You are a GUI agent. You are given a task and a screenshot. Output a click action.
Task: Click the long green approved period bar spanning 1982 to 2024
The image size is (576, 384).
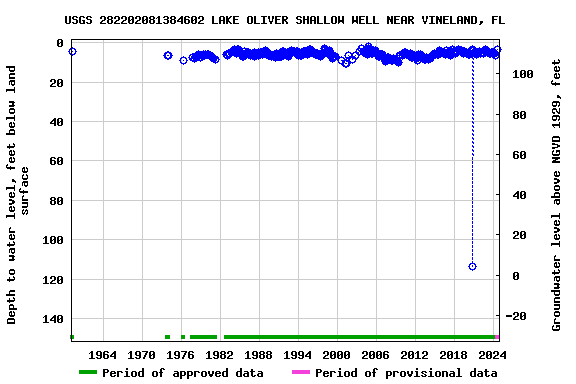coord(360,337)
